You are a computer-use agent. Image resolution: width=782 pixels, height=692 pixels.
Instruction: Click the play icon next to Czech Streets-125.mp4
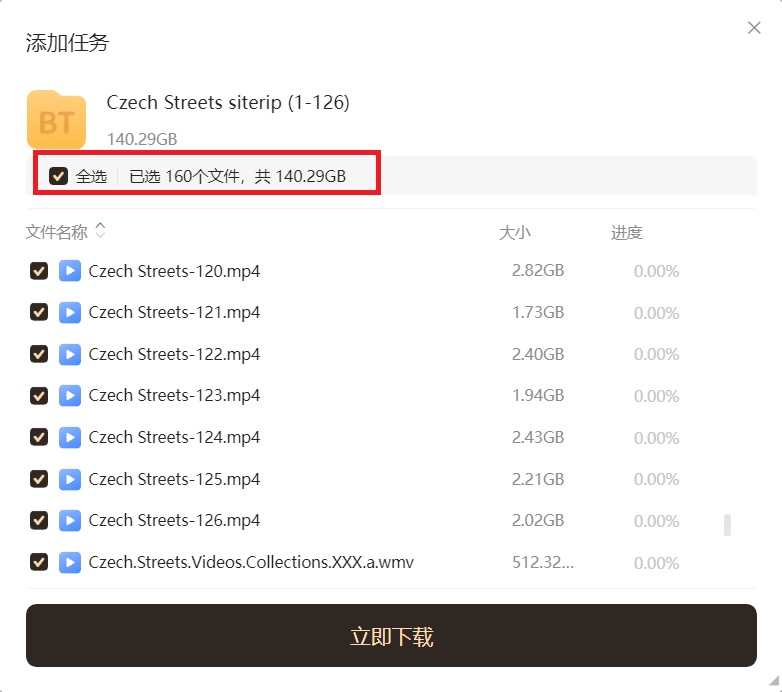(69, 479)
